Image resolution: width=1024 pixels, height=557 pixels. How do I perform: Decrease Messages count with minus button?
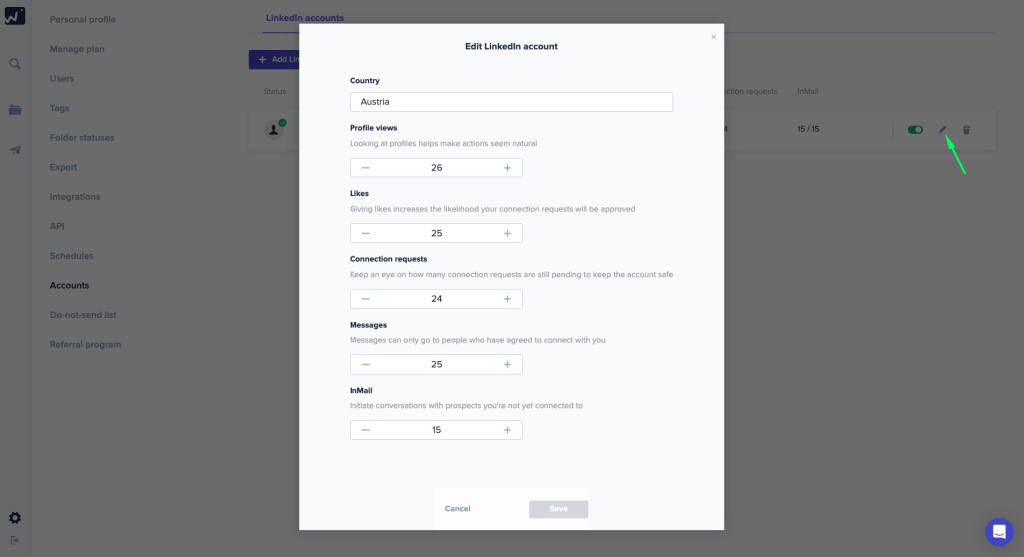(x=366, y=364)
